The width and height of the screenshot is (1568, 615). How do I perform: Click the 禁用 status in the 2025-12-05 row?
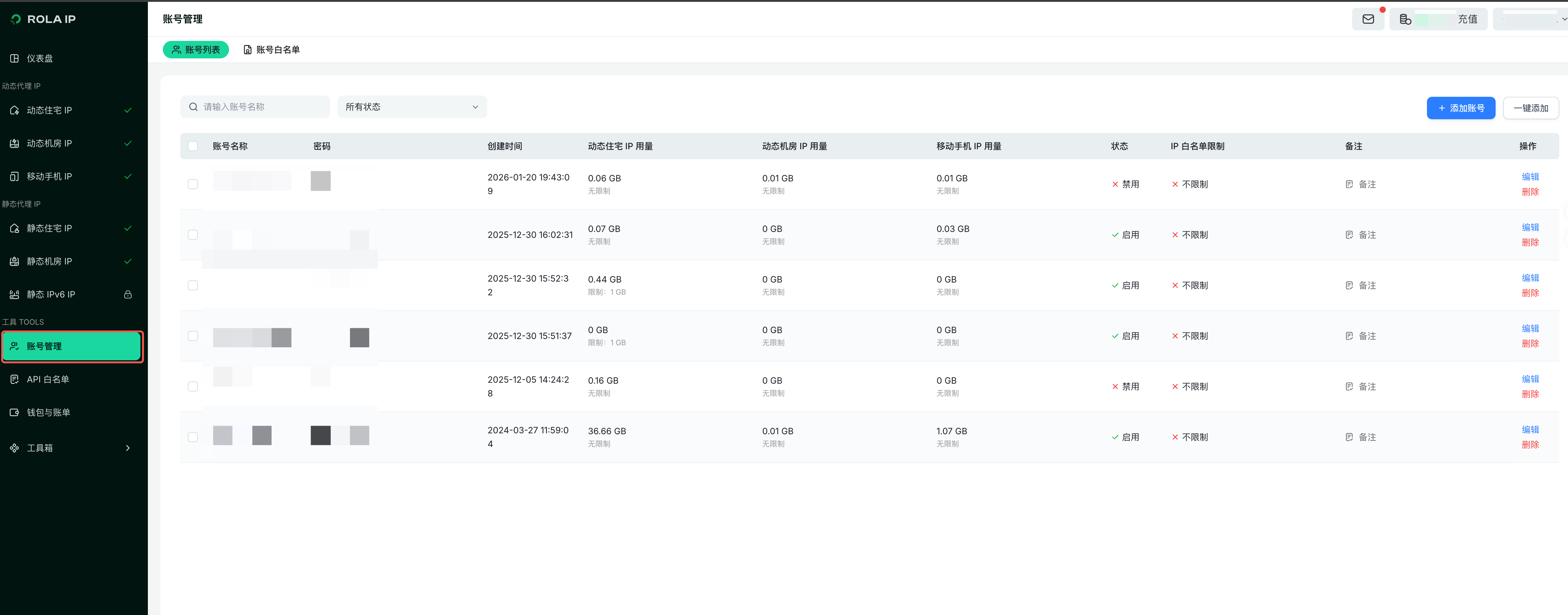1125,387
